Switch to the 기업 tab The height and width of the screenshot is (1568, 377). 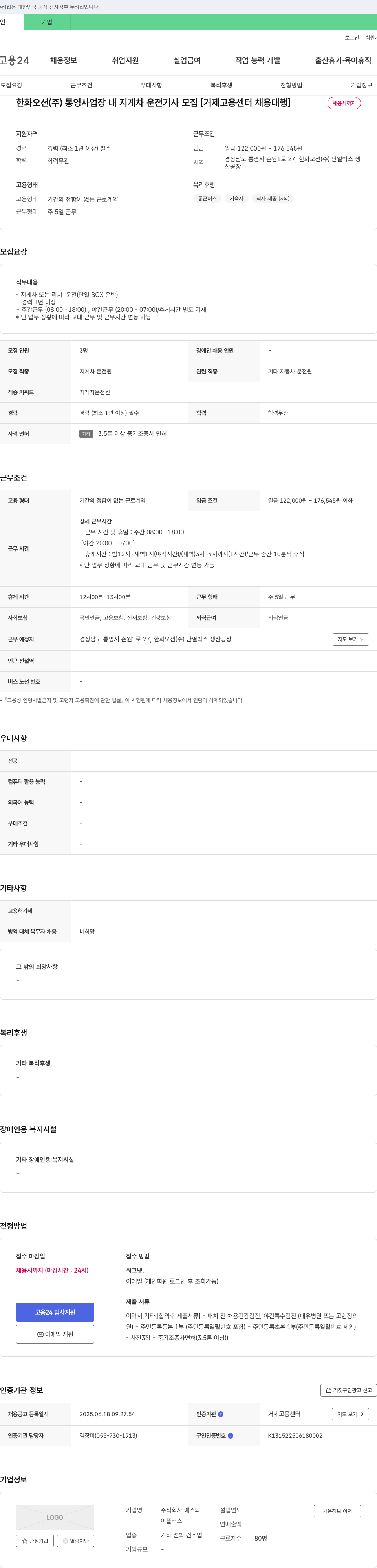click(x=47, y=22)
